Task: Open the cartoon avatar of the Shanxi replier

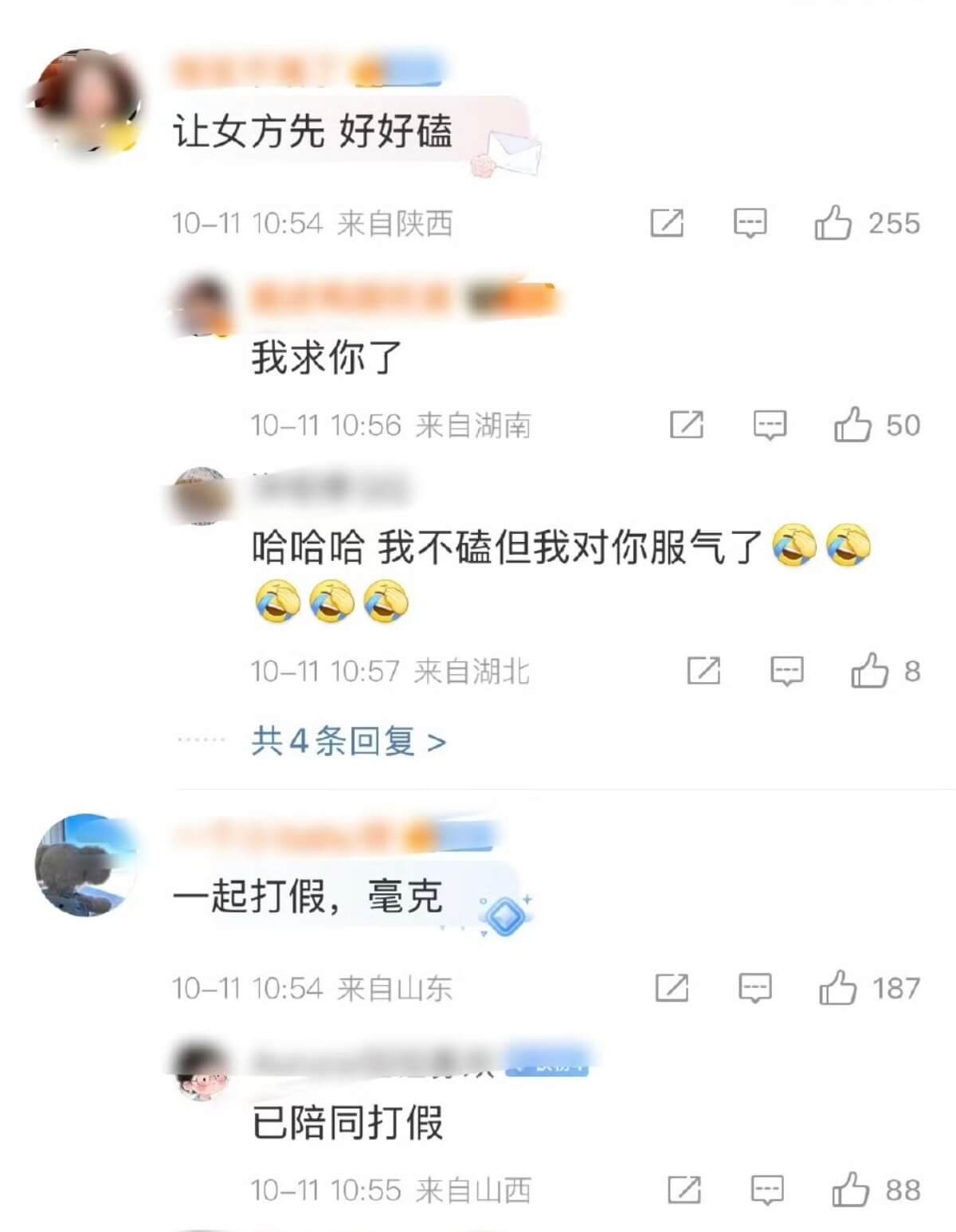Action: click(x=202, y=1073)
